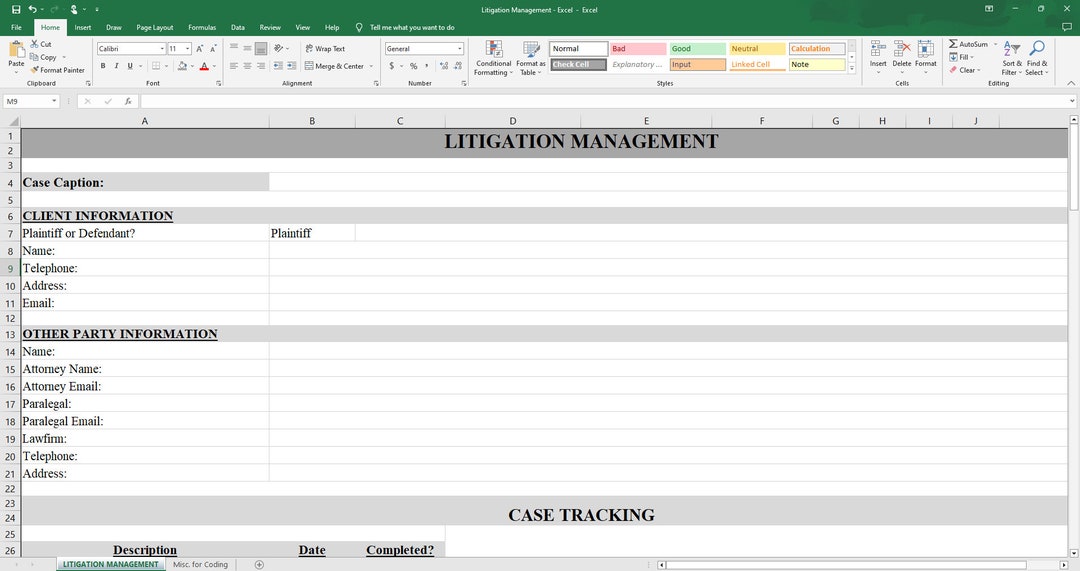Top-align the cell text
The height and width of the screenshot is (571, 1080).
pos(234,48)
